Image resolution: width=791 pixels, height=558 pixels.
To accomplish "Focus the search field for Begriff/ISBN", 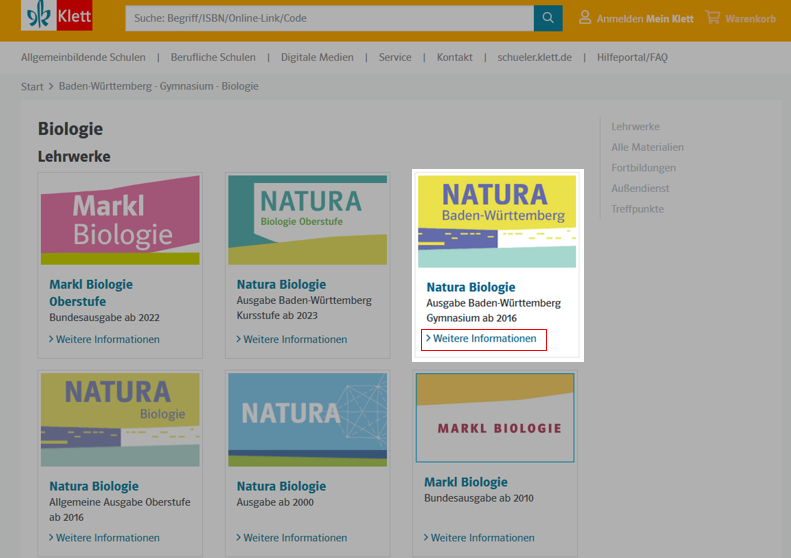I will 330,18.
